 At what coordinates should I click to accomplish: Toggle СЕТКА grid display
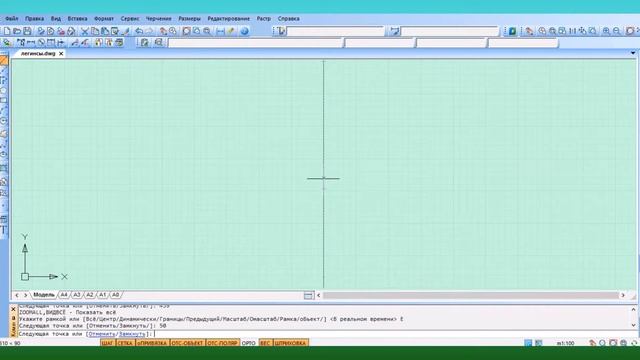click(x=125, y=343)
